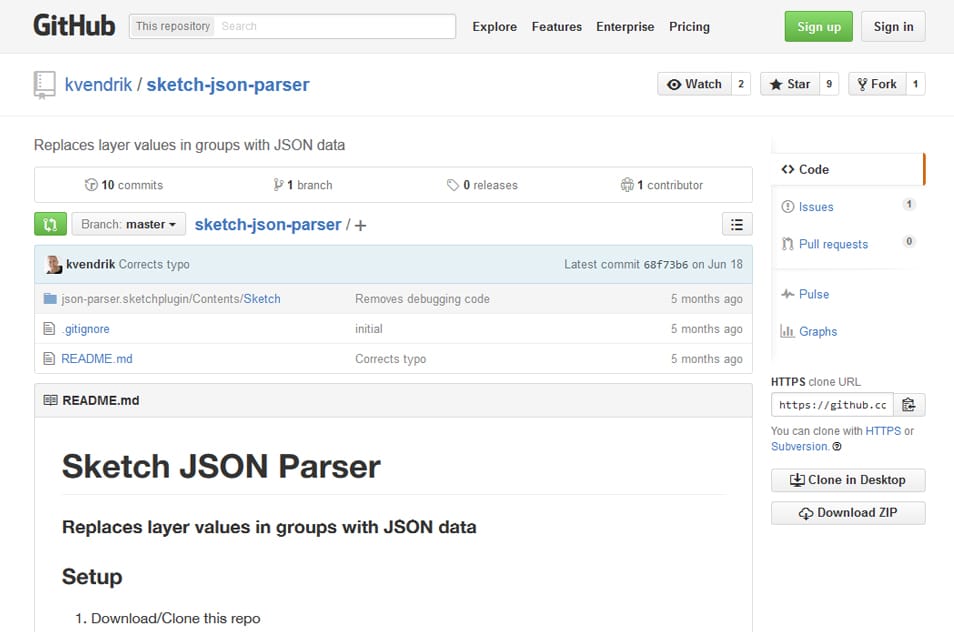Click the sketch-json-parser breadcrumb link
The image size is (954, 632).
coord(268,224)
